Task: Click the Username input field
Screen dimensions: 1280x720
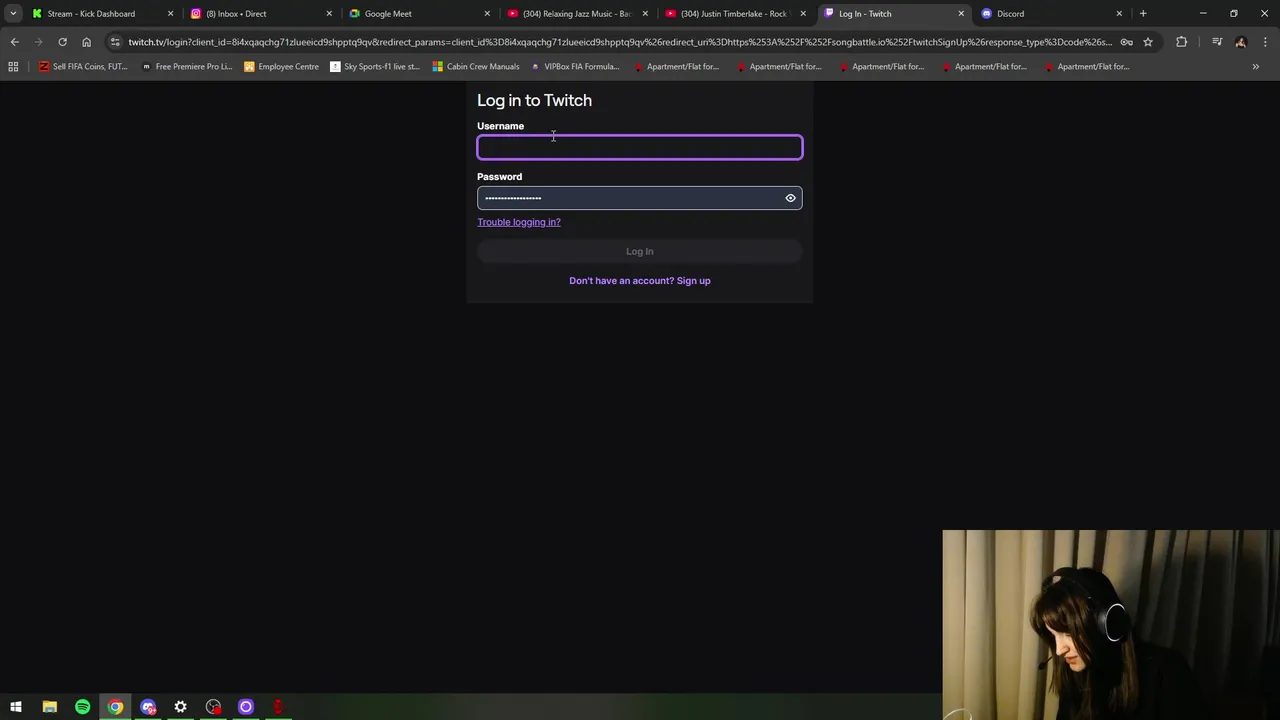Action: (639, 148)
